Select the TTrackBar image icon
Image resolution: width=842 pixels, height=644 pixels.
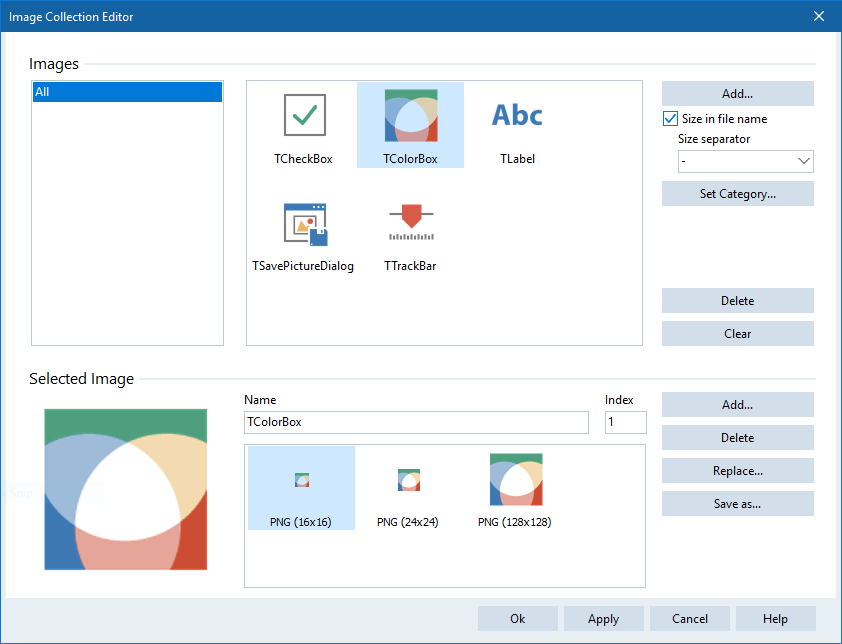click(410, 223)
